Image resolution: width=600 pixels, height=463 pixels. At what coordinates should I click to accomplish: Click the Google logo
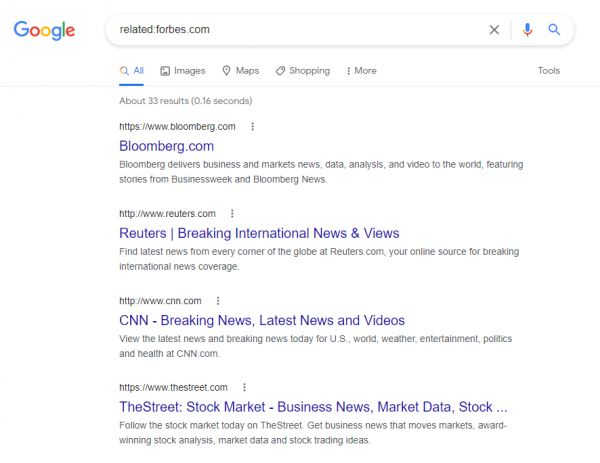point(44,30)
